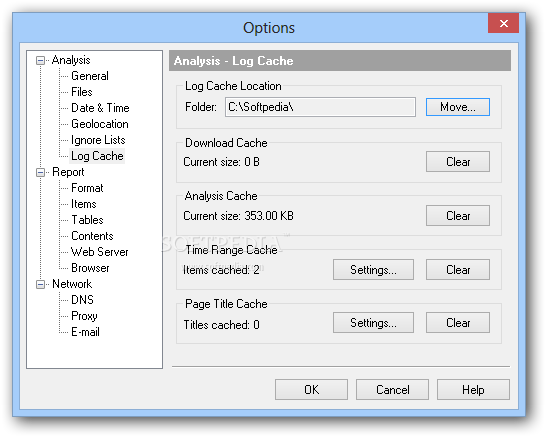
Task: Select Contents in the options tree
Action: (92, 236)
